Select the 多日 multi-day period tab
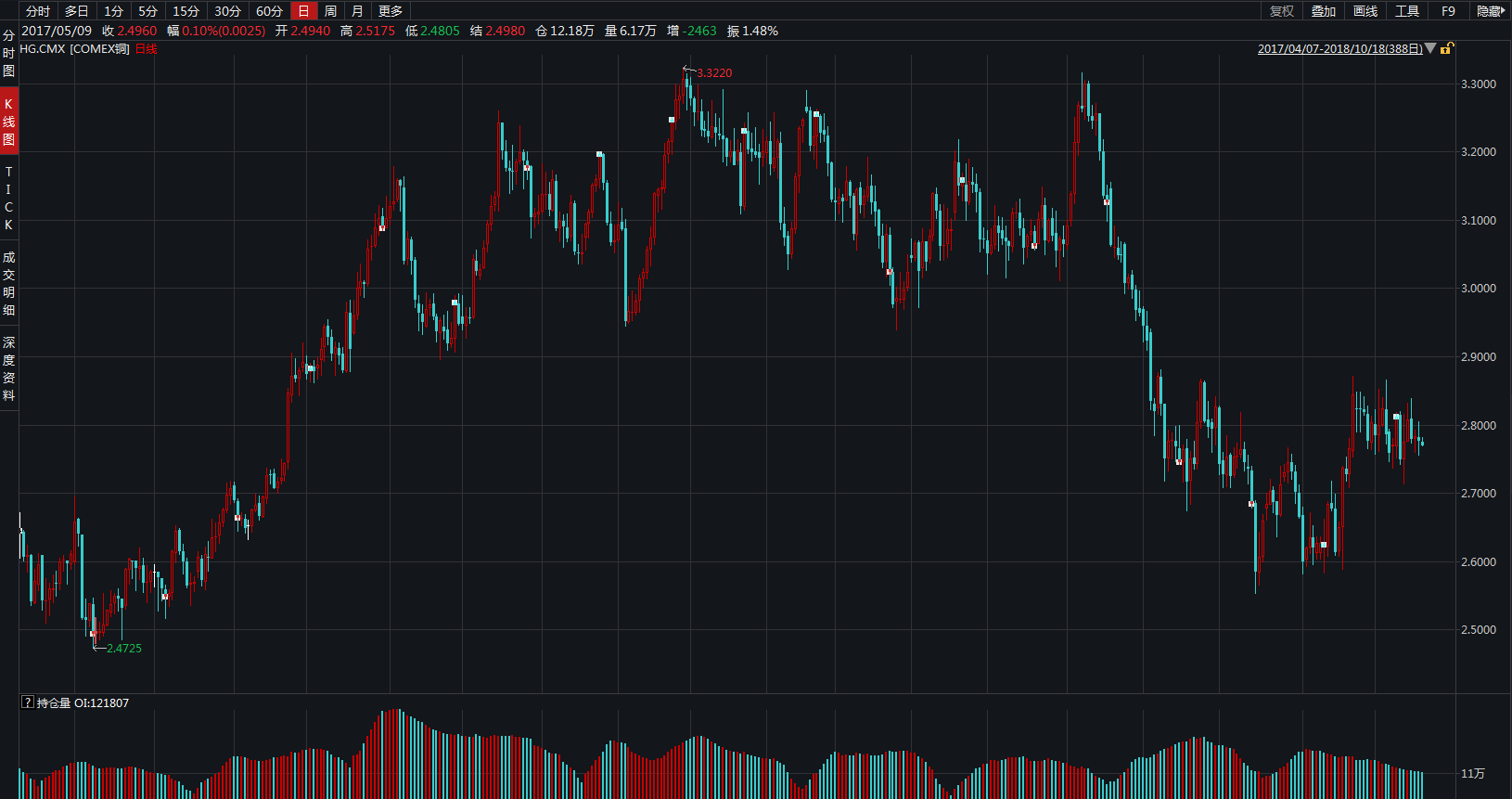The image size is (1512, 799). coord(77,11)
